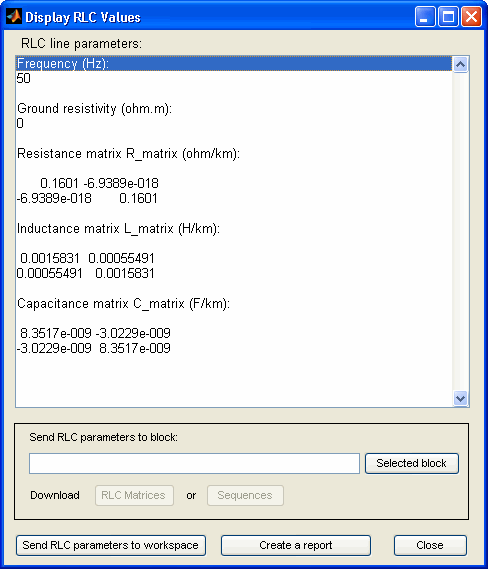Select the Frequency (Hz) list row
The image size is (488, 569).
point(234,64)
